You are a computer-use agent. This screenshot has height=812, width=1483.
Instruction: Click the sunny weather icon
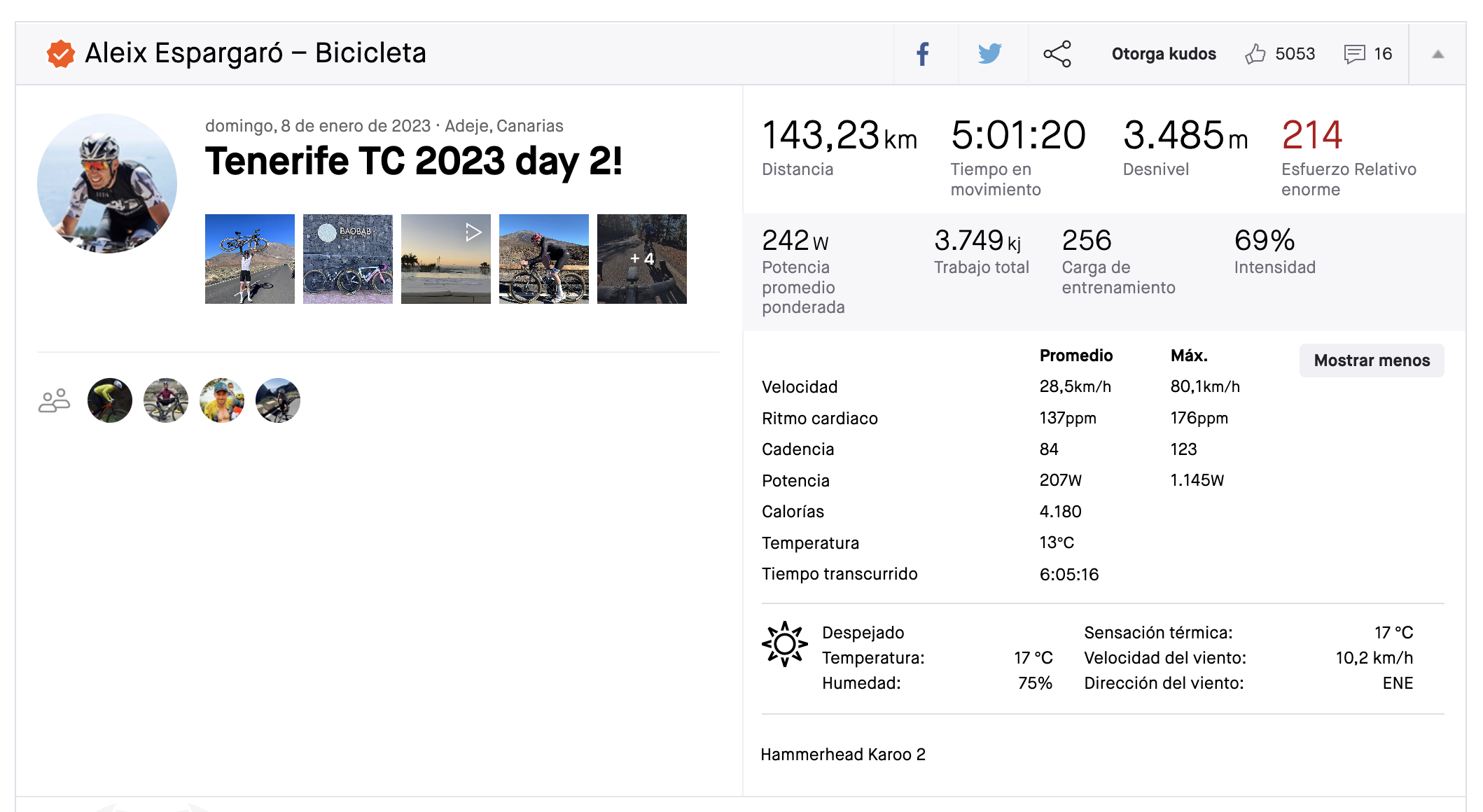pyautogui.click(x=784, y=644)
